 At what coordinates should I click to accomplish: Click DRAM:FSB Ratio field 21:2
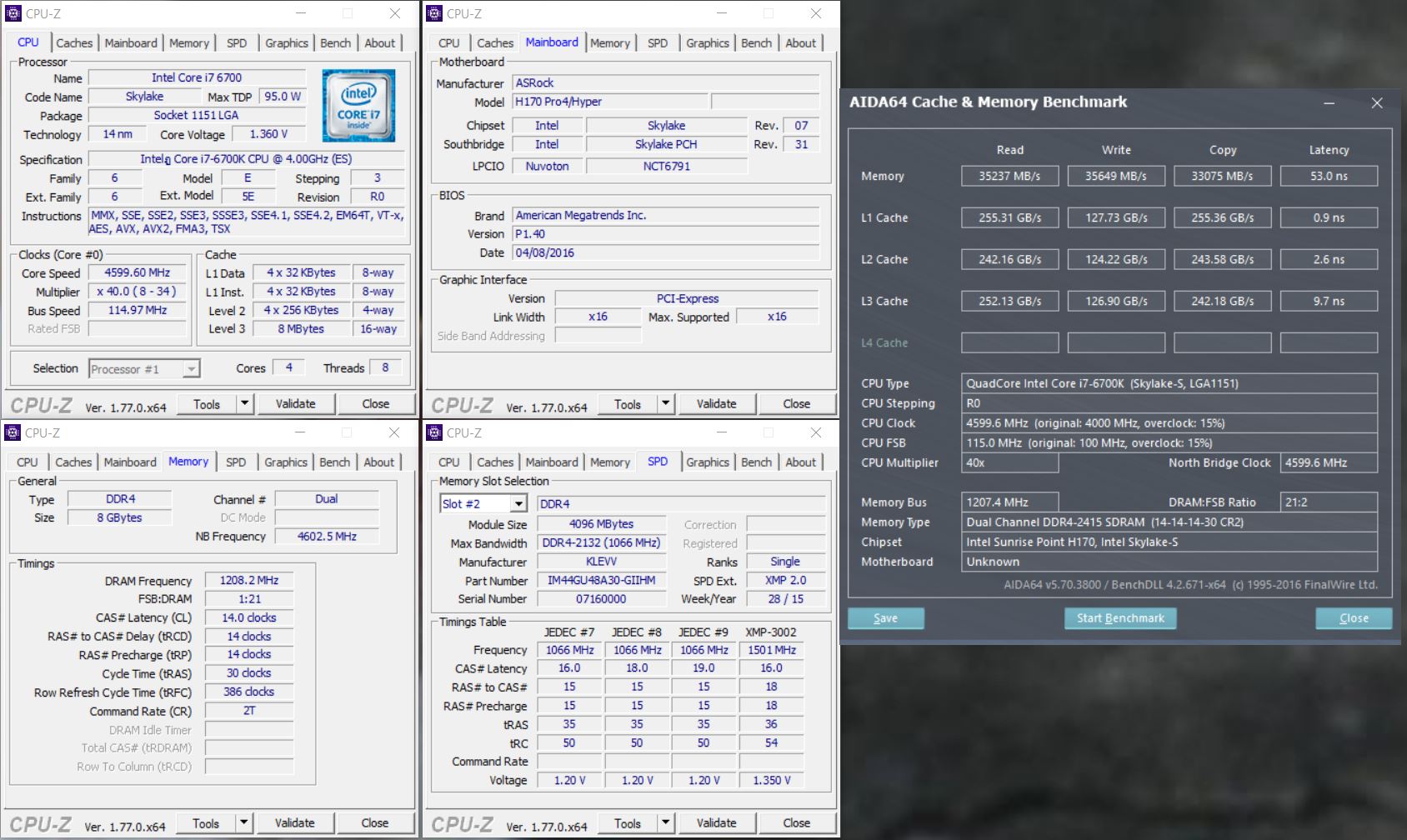1329,502
